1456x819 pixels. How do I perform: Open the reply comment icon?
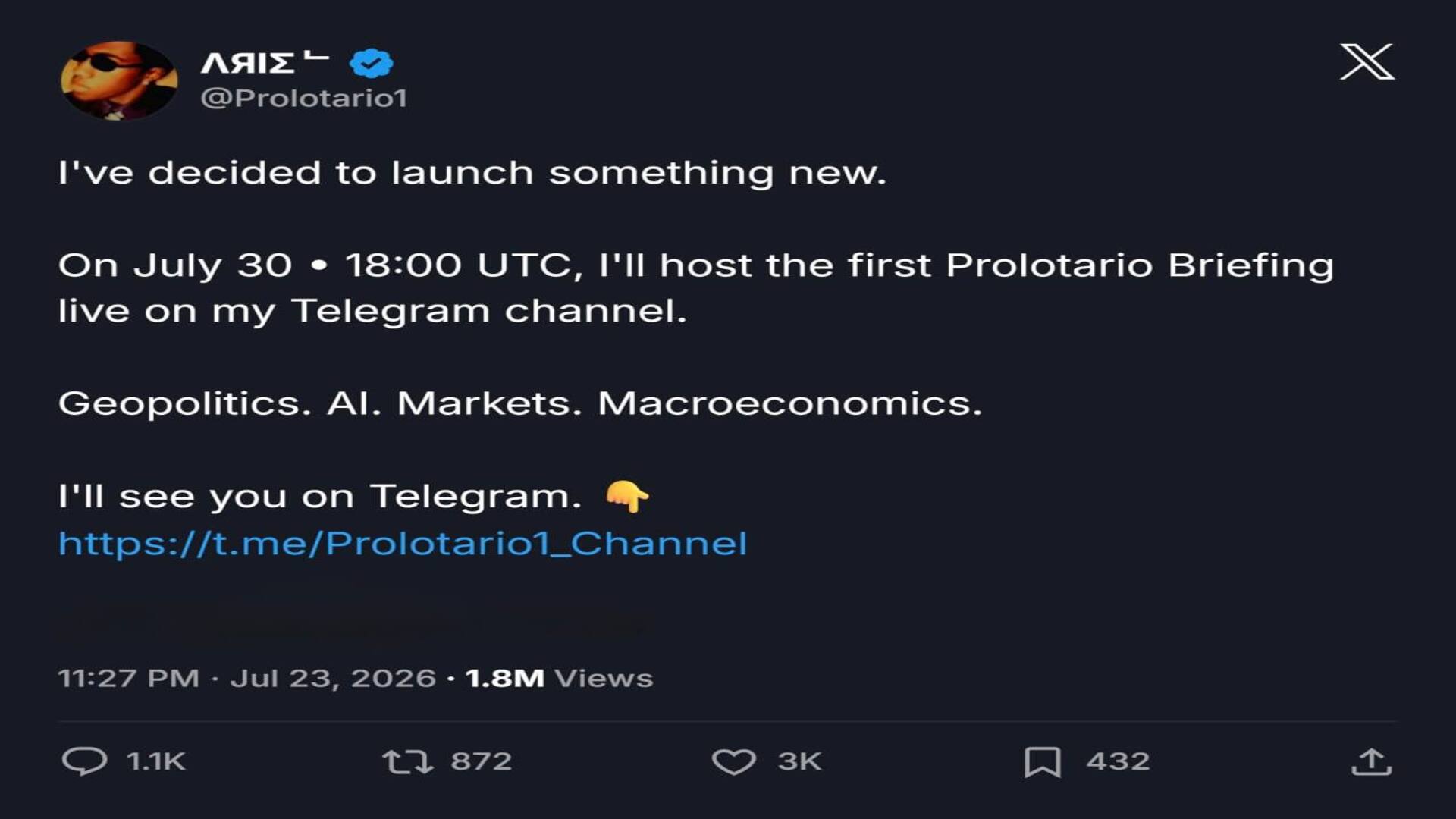[x=84, y=761]
